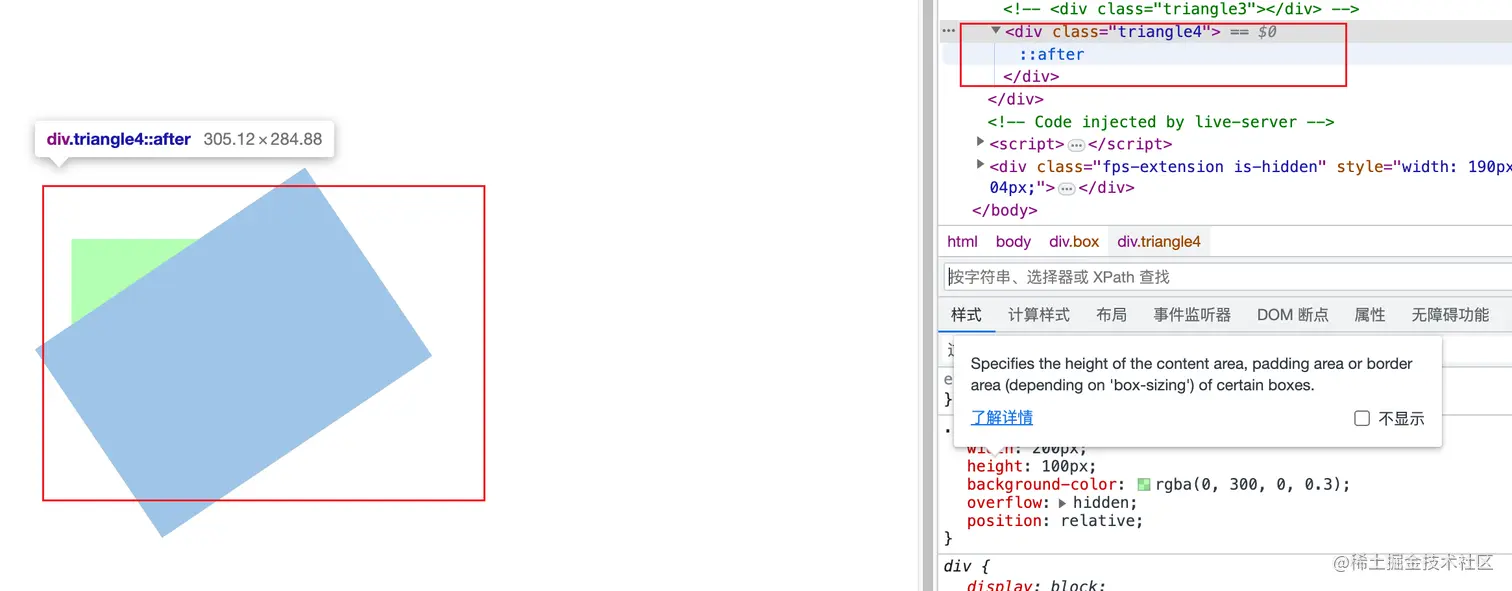The width and height of the screenshot is (1512, 591).
Task: Switch to the 样式 tab
Action: pyautogui.click(x=966, y=315)
